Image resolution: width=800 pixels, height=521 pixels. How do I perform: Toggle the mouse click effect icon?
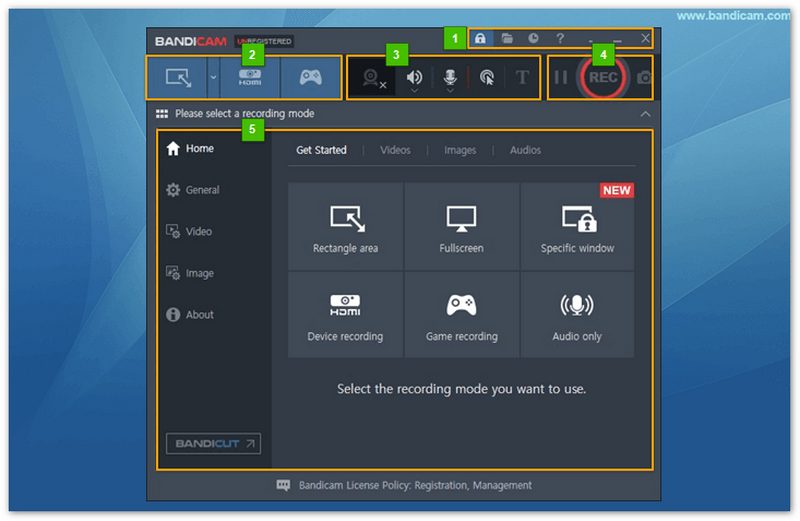487,78
